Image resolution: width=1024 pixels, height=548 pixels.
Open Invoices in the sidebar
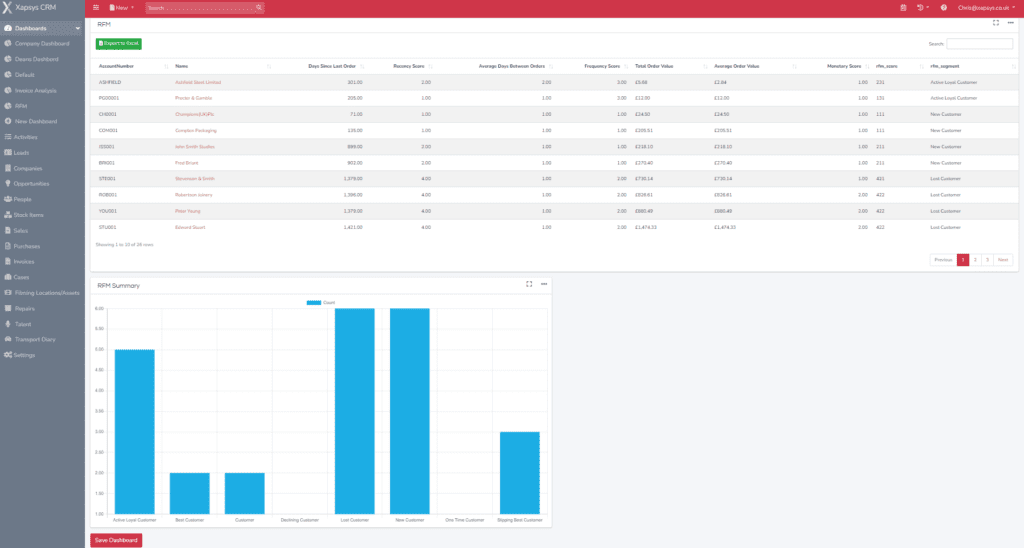[24, 261]
